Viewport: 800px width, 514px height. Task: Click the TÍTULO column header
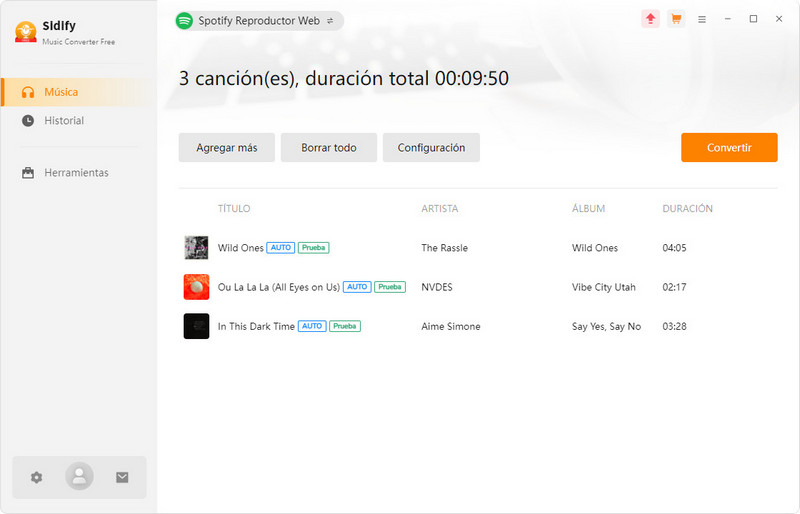[x=234, y=209]
